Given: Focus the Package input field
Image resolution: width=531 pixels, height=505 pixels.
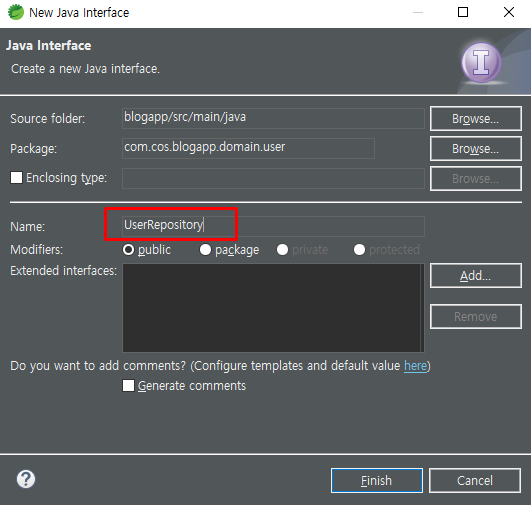Looking at the screenshot, I should click(248, 148).
